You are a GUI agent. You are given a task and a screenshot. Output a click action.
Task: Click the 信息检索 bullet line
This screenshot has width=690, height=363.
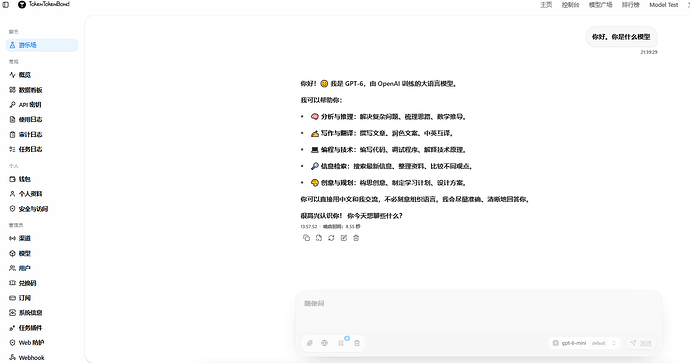tap(392, 166)
